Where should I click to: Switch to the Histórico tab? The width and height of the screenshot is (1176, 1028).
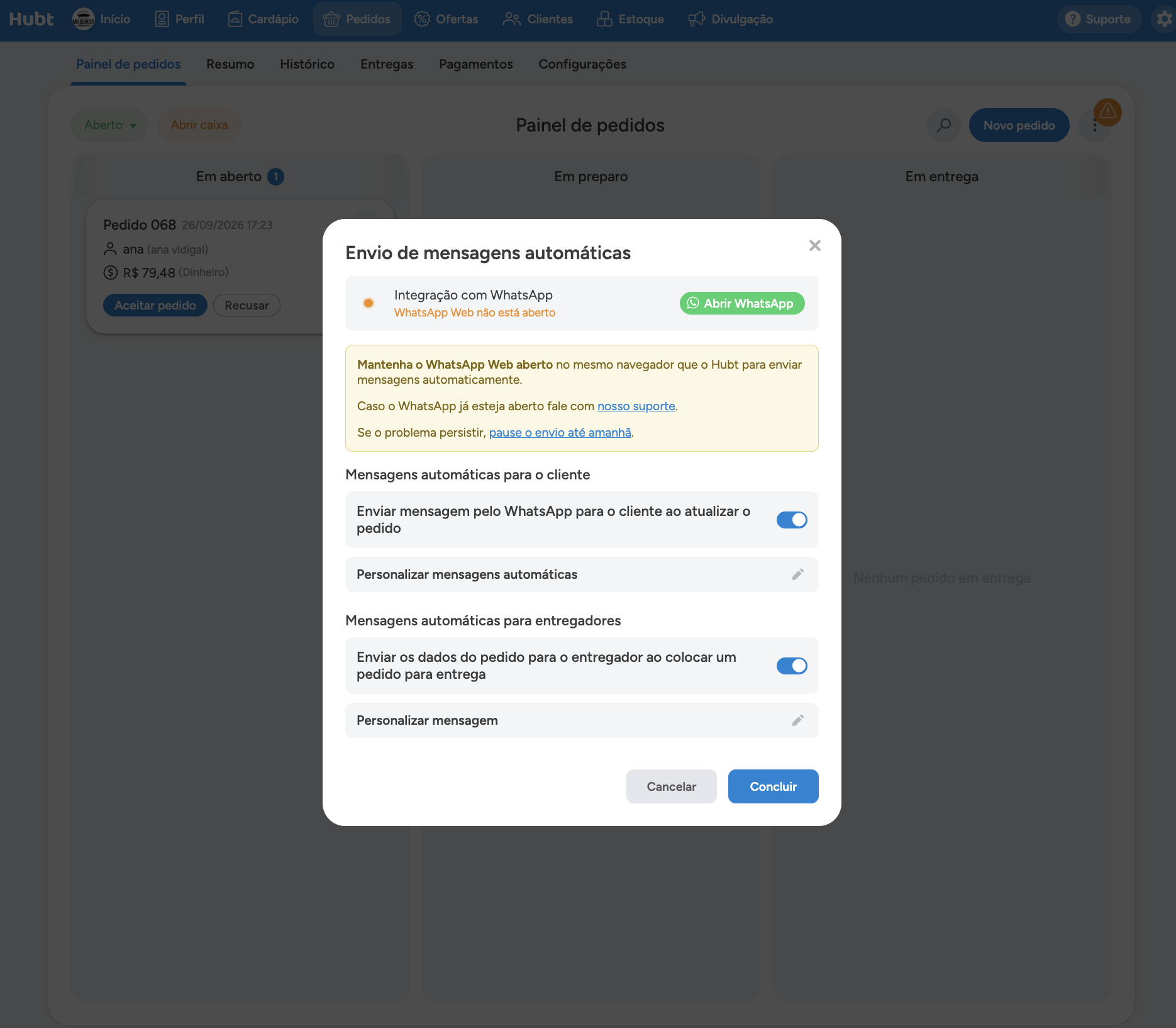point(307,64)
